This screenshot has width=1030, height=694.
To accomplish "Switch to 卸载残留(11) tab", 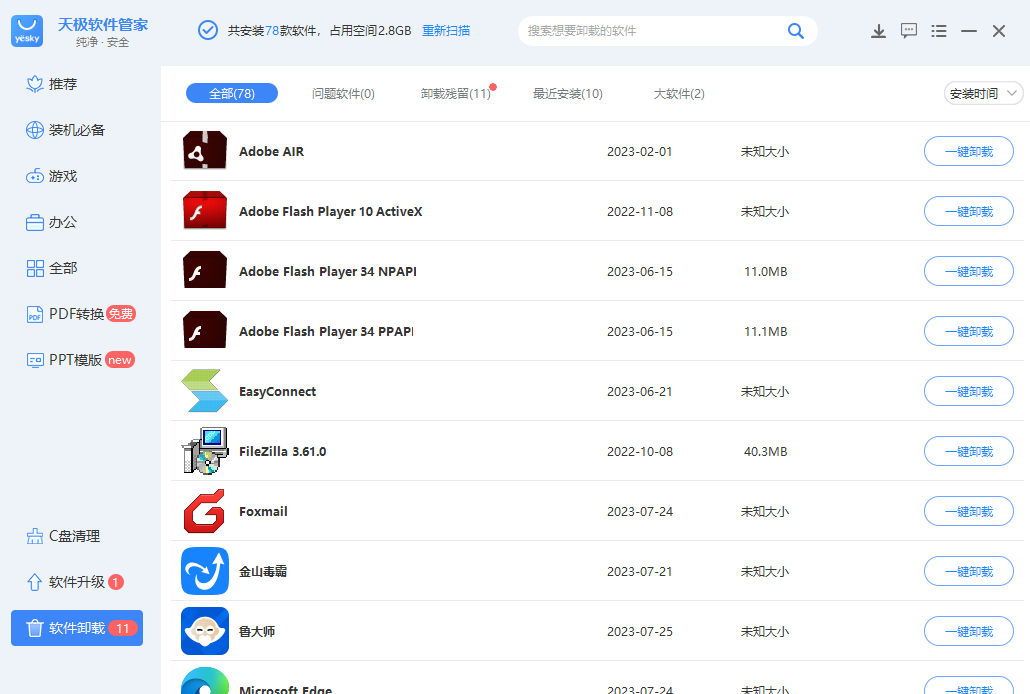I will (x=456, y=93).
